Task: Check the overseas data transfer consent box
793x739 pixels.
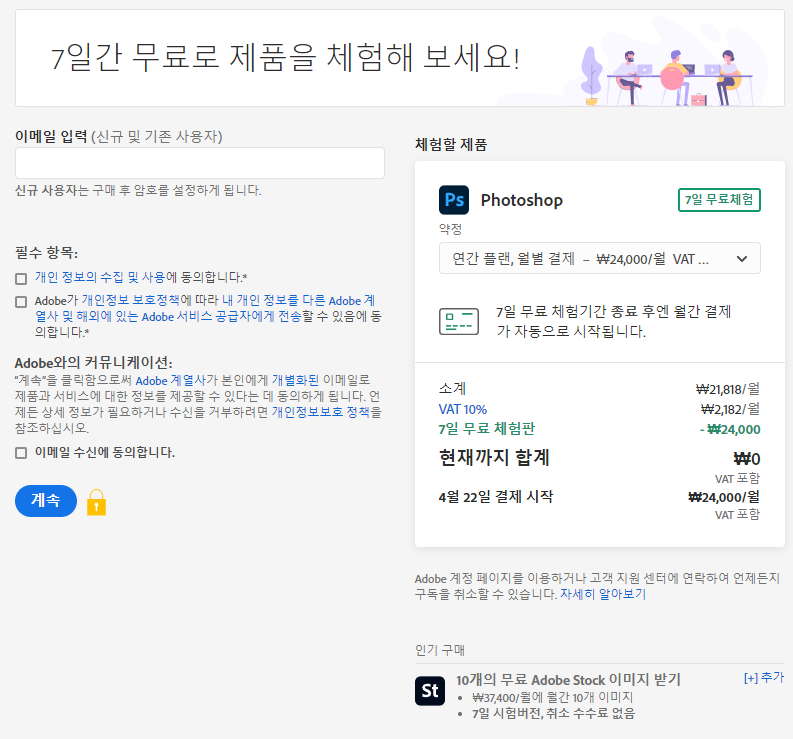Action: click(x=21, y=302)
